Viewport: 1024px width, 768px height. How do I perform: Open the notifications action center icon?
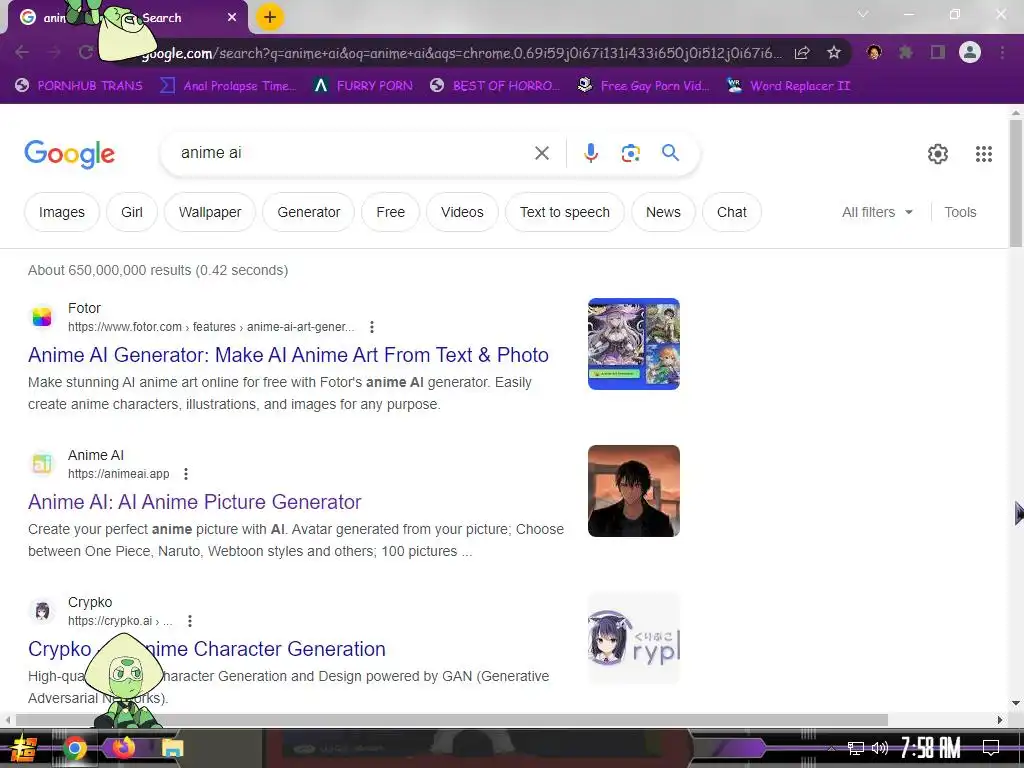click(x=991, y=748)
